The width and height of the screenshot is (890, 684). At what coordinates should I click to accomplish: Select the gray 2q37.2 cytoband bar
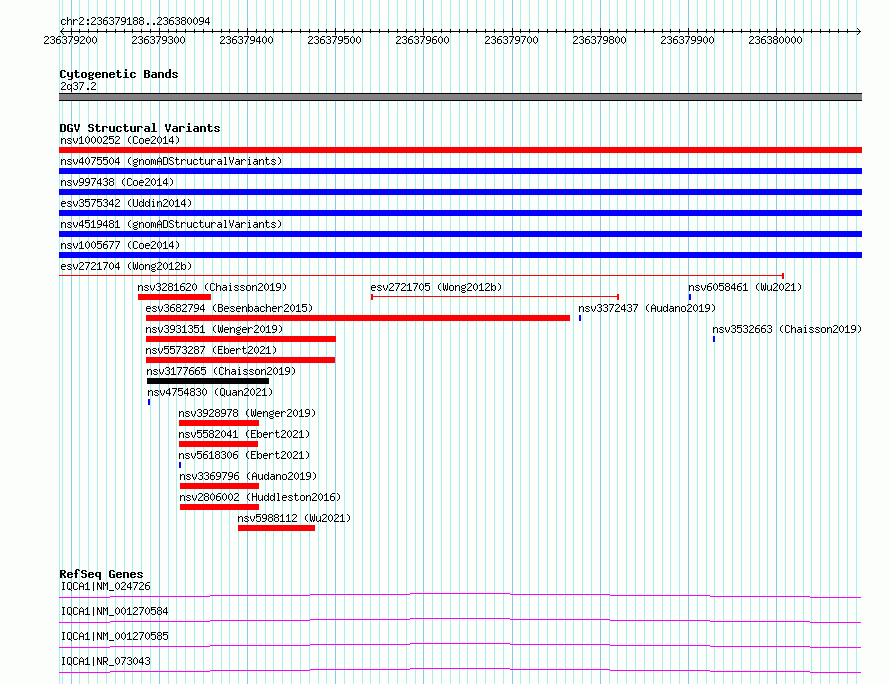(x=460, y=97)
